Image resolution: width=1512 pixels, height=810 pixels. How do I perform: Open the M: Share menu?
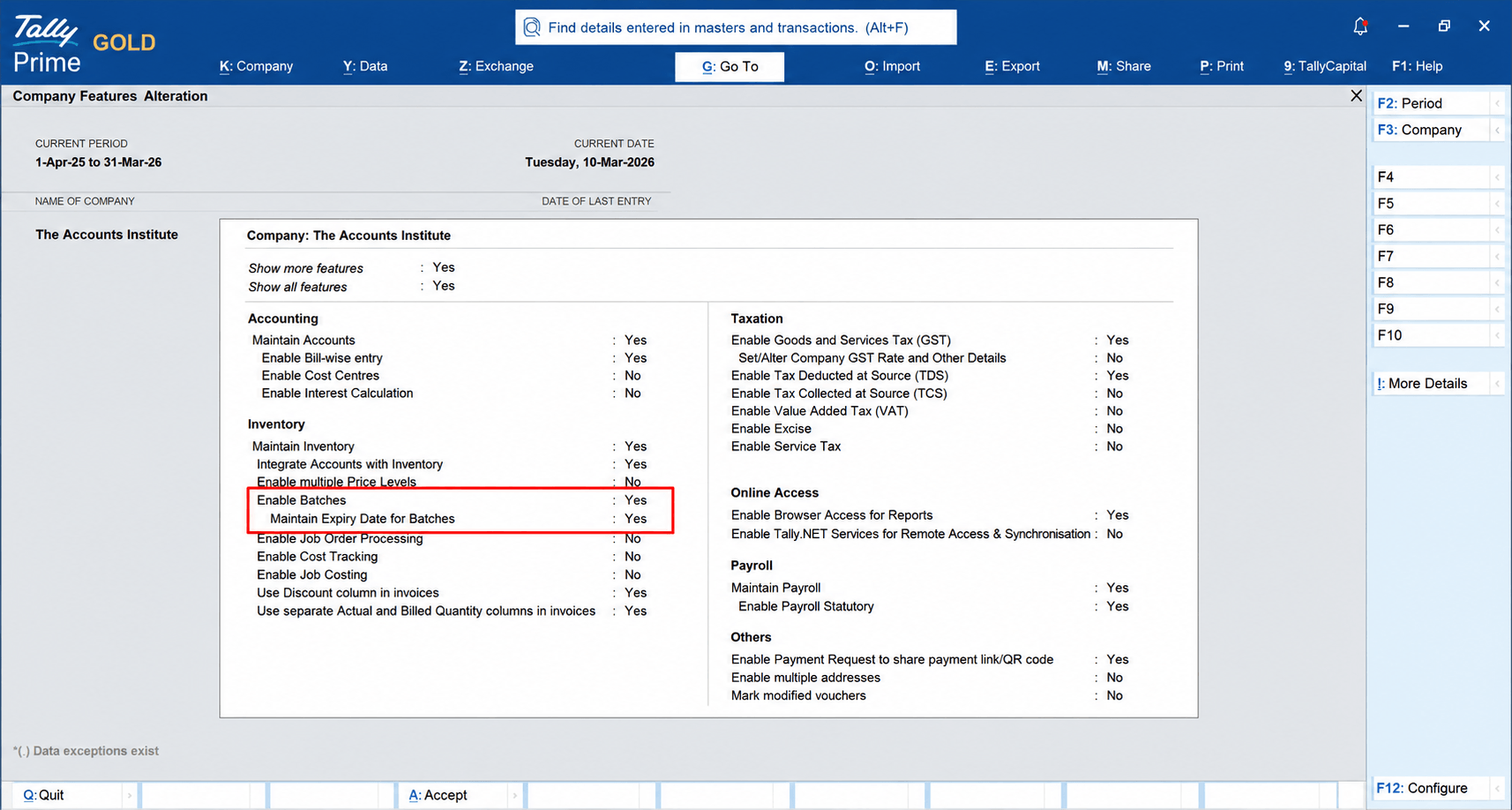(x=1124, y=66)
